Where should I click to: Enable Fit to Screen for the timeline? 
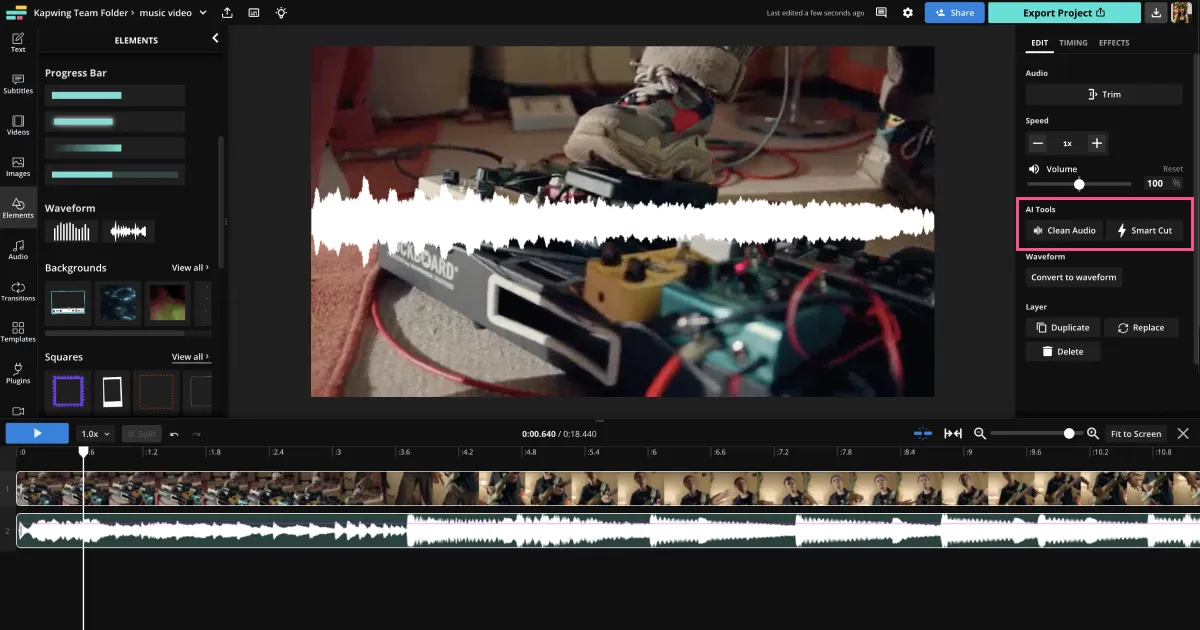point(1136,433)
